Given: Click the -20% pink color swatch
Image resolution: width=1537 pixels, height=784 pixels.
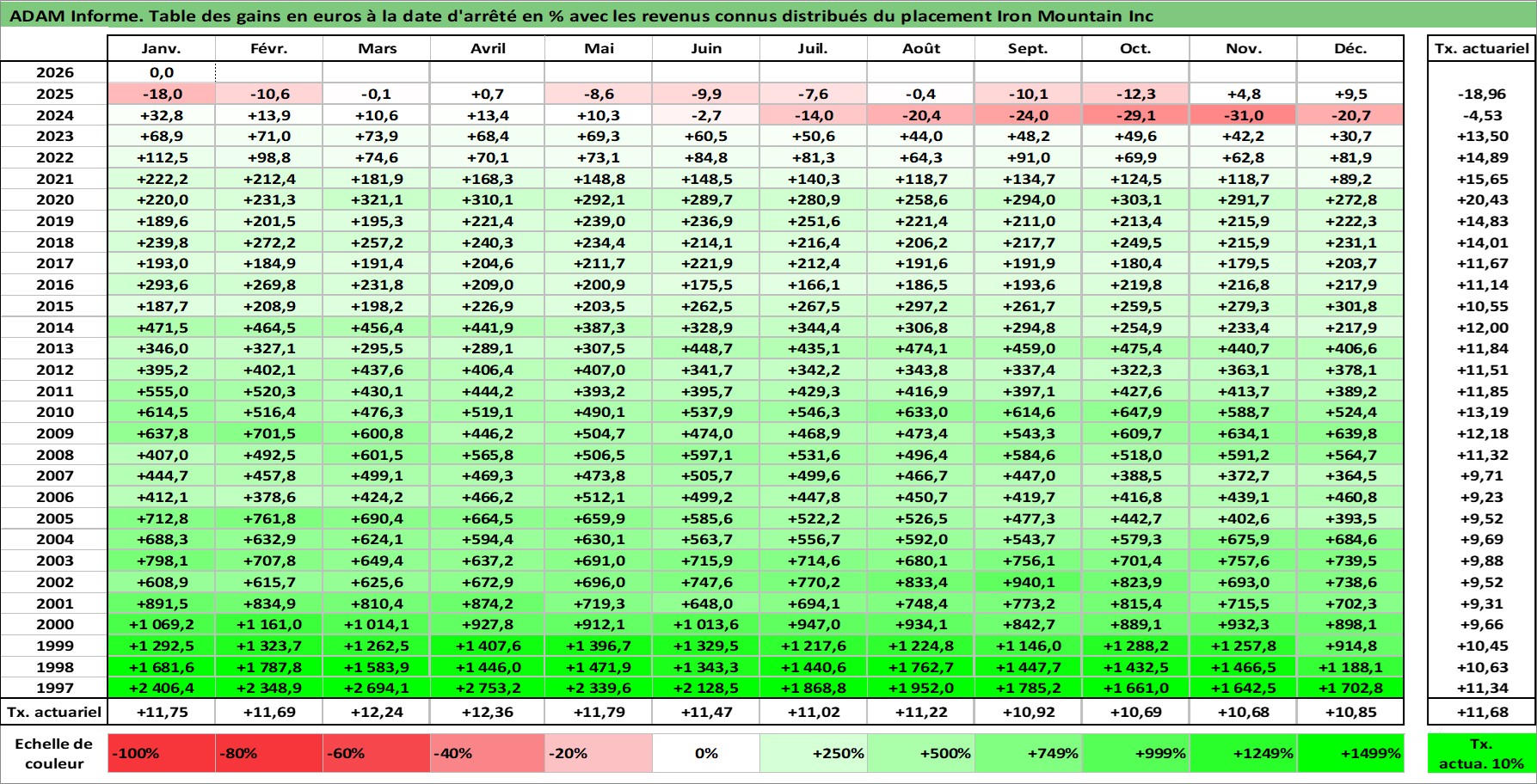Looking at the screenshot, I should tap(599, 753).
